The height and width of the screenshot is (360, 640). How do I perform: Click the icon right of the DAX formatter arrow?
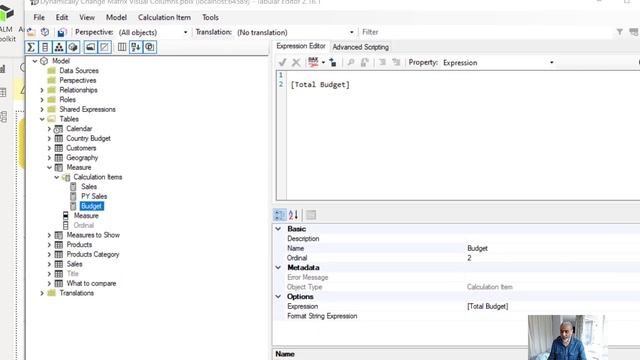pos(333,62)
